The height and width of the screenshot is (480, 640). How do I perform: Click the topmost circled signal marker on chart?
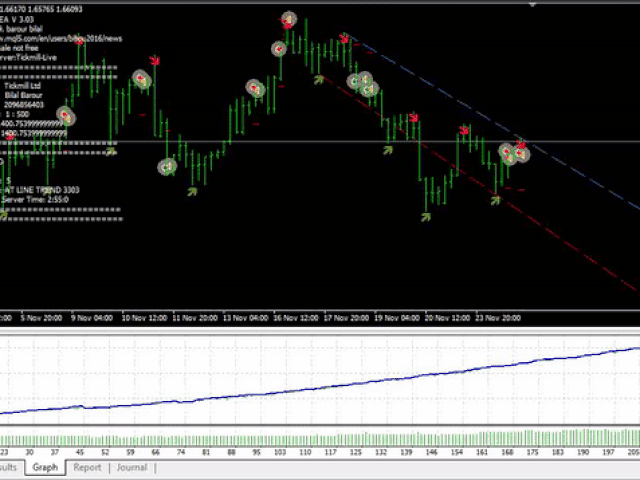pos(289,19)
